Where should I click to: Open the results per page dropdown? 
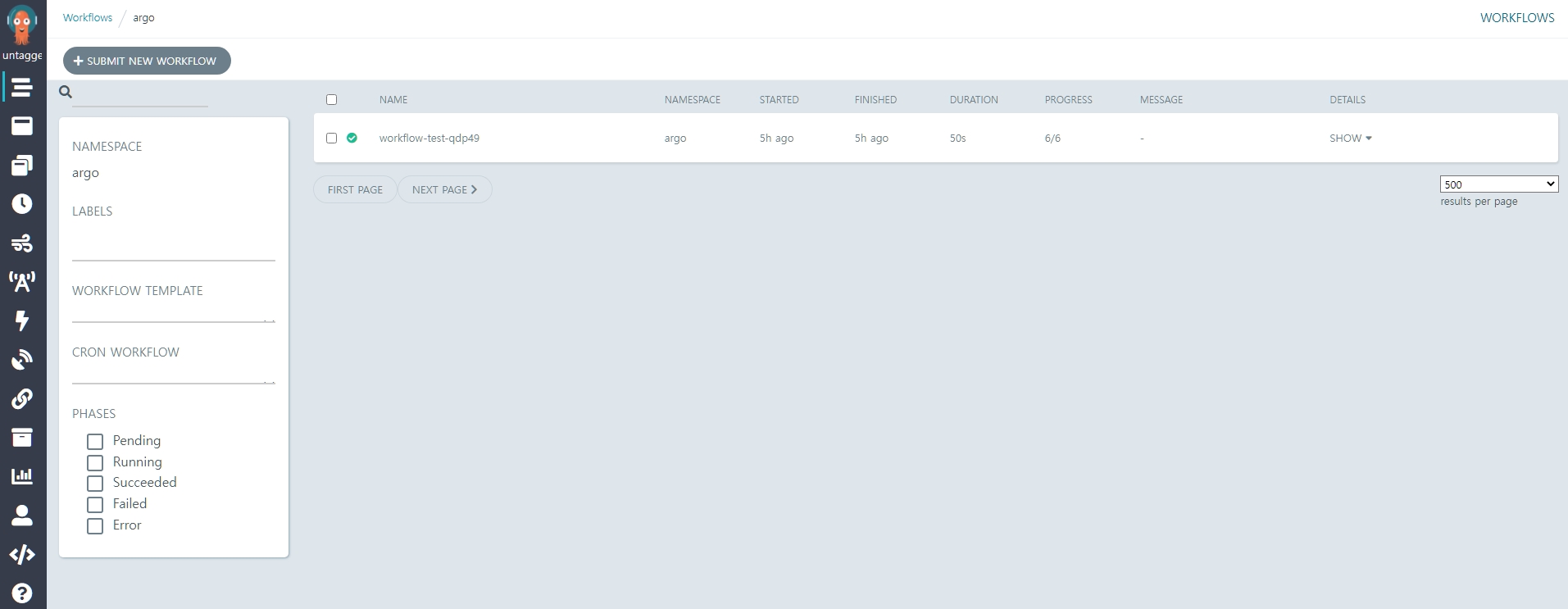(x=1498, y=184)
